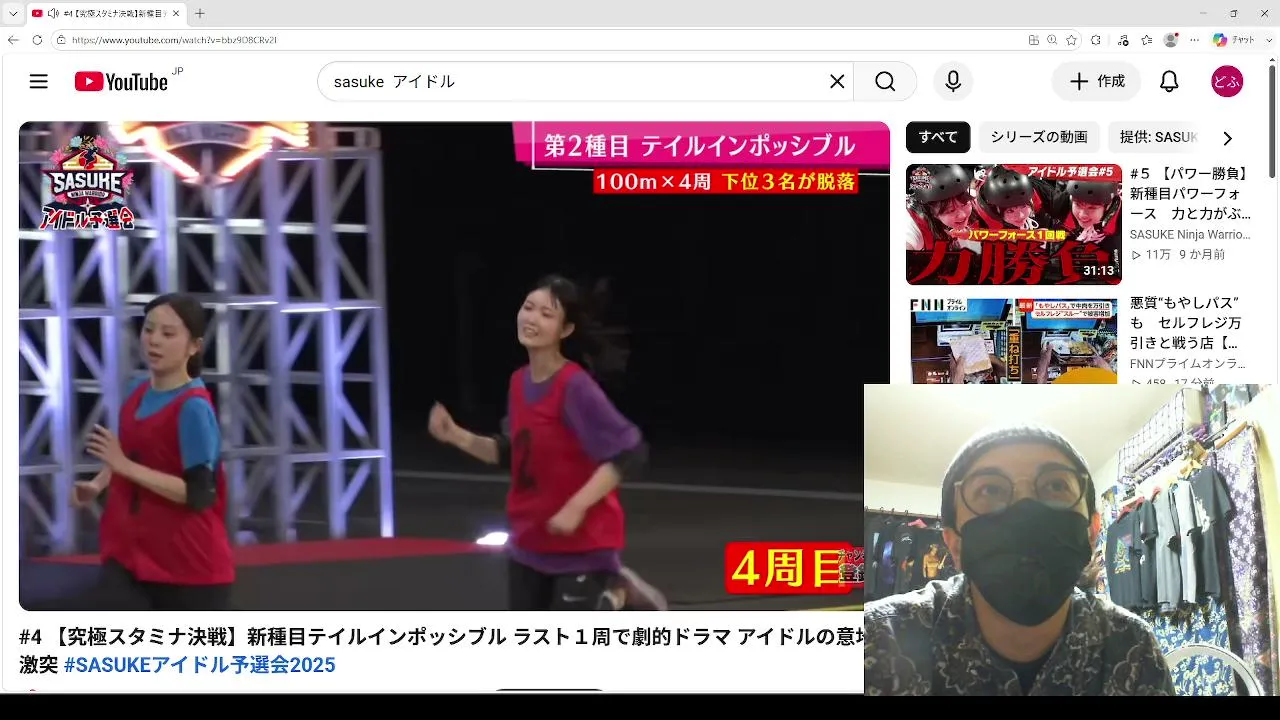Viewport: 1280px width, 720px height.
Task: Open the tab search dropdown arrow
Action: pos(13,13)
